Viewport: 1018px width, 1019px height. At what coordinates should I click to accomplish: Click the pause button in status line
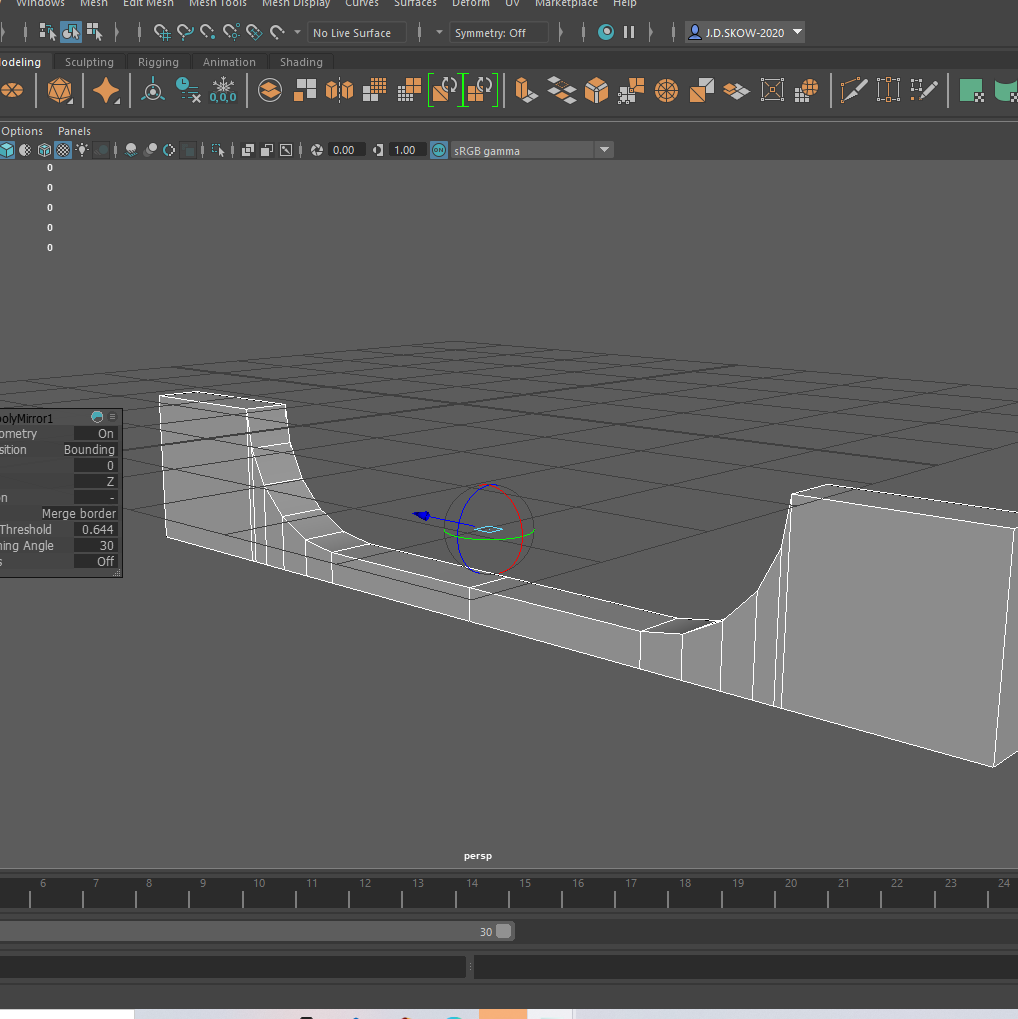coord(629,32)
